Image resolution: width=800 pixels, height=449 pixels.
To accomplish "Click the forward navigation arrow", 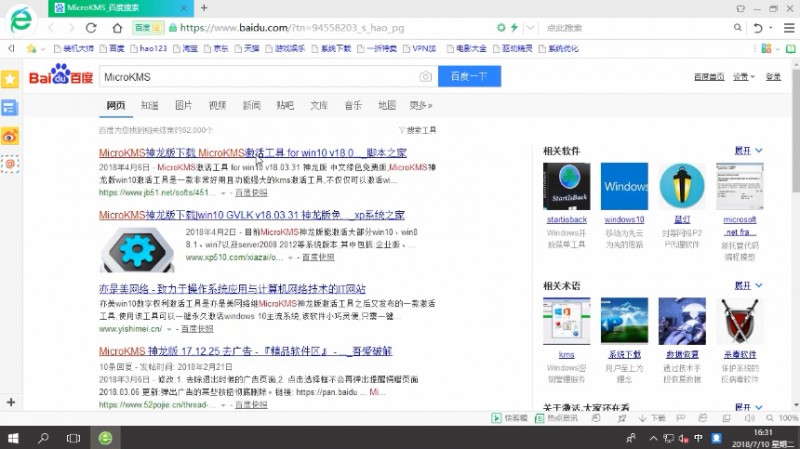I will [x=71, y=28].
